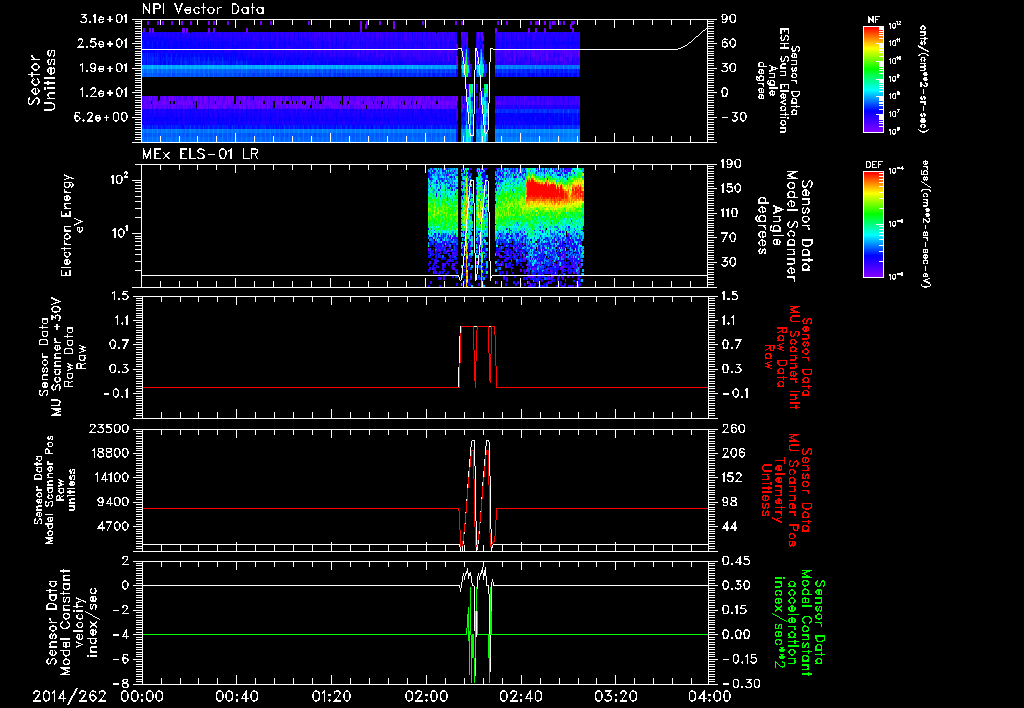Click the NF color bar
This screenshot has height=708, width=1024.
873,78
